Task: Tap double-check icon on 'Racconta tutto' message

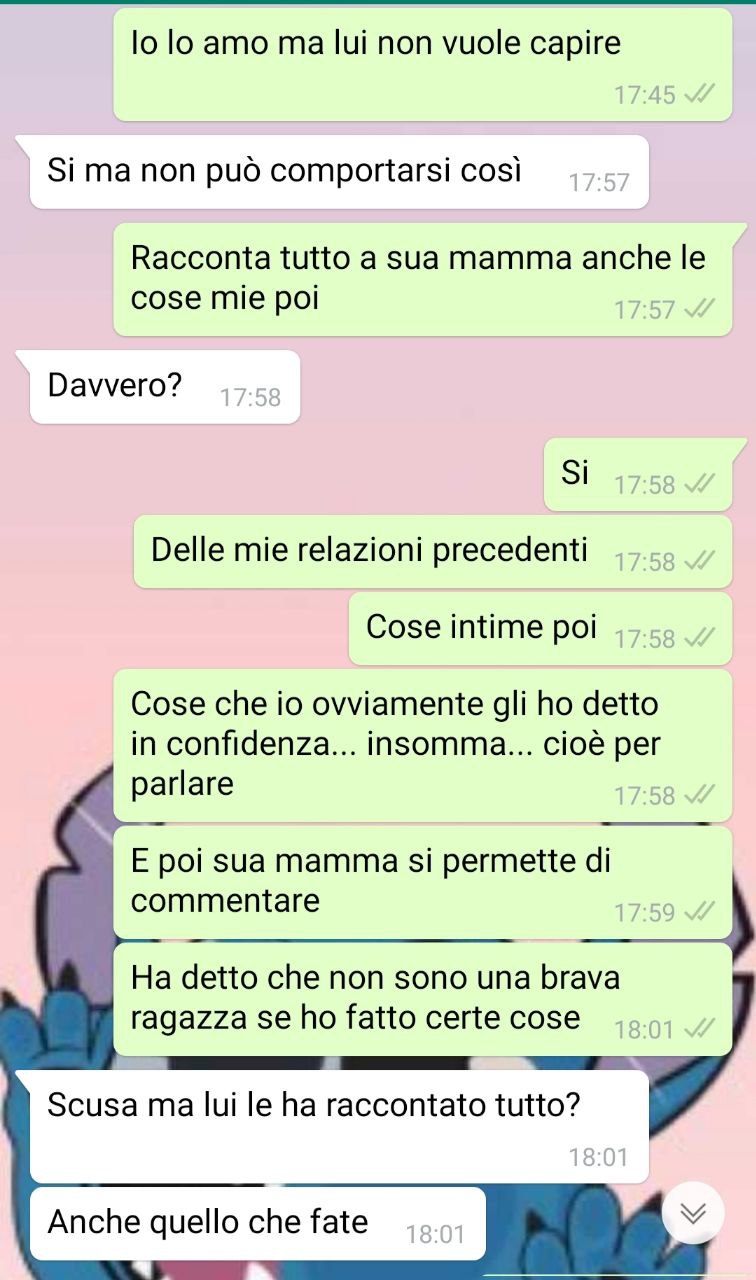Action: tap(701, 310)
